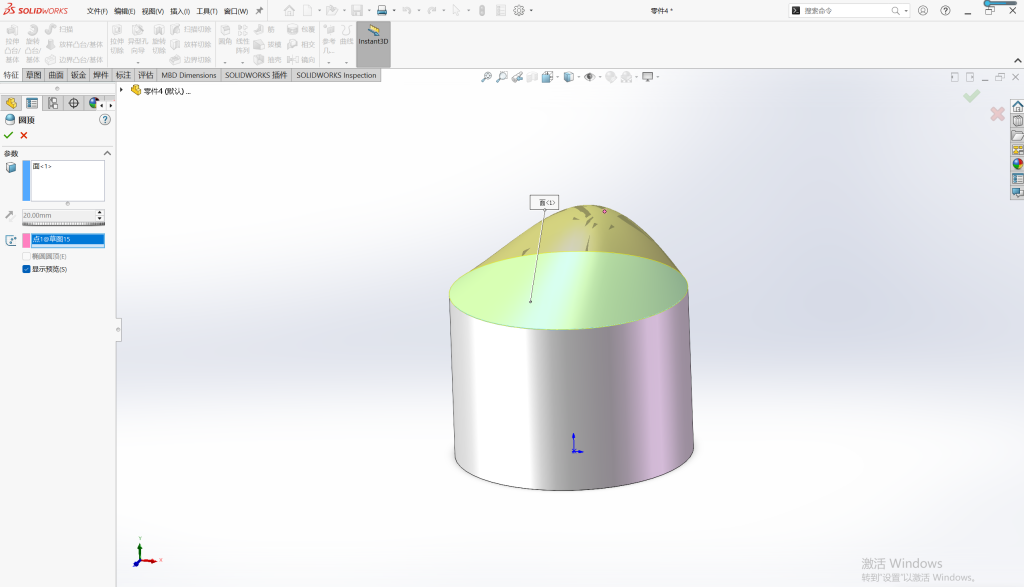Open the view orientation dropdown arrow

coord(557,77)
